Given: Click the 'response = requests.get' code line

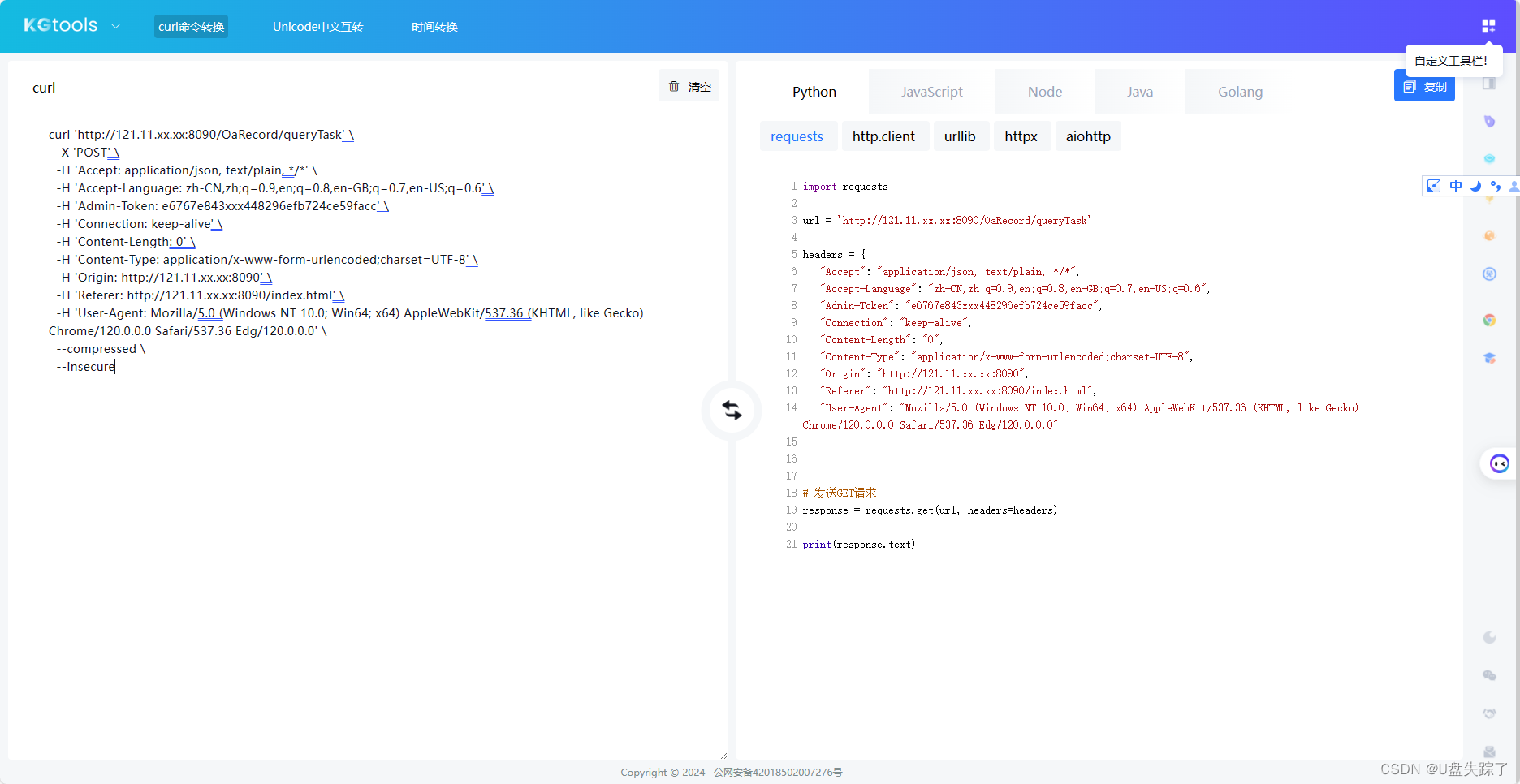Looking at the screenshot, I should click(930, 510).
